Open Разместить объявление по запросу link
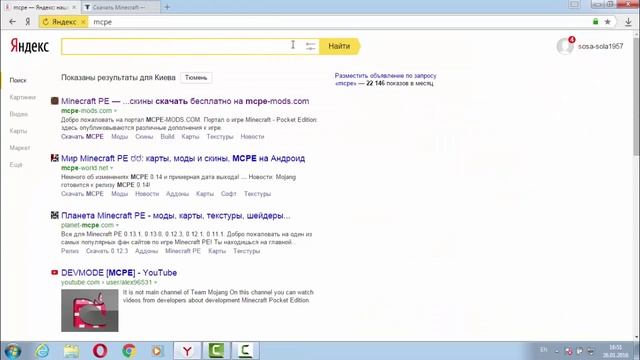Screen dimensions: 640x360 click(x=385, y=76)
